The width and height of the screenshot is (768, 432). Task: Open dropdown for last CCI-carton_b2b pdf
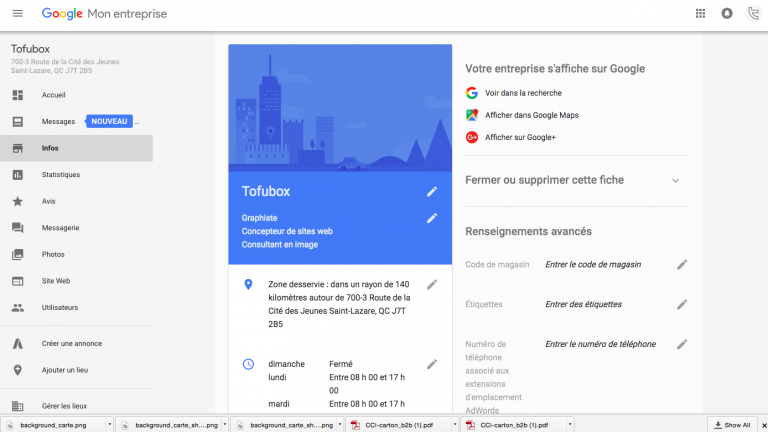pos(570,425)
